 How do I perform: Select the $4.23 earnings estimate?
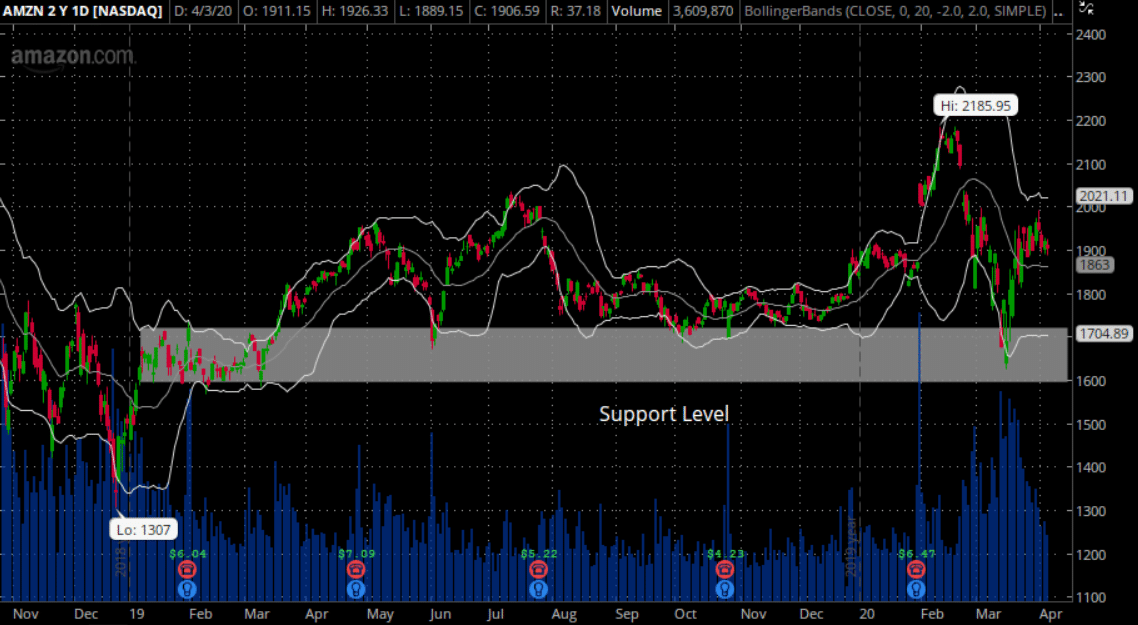pos(725,553)
